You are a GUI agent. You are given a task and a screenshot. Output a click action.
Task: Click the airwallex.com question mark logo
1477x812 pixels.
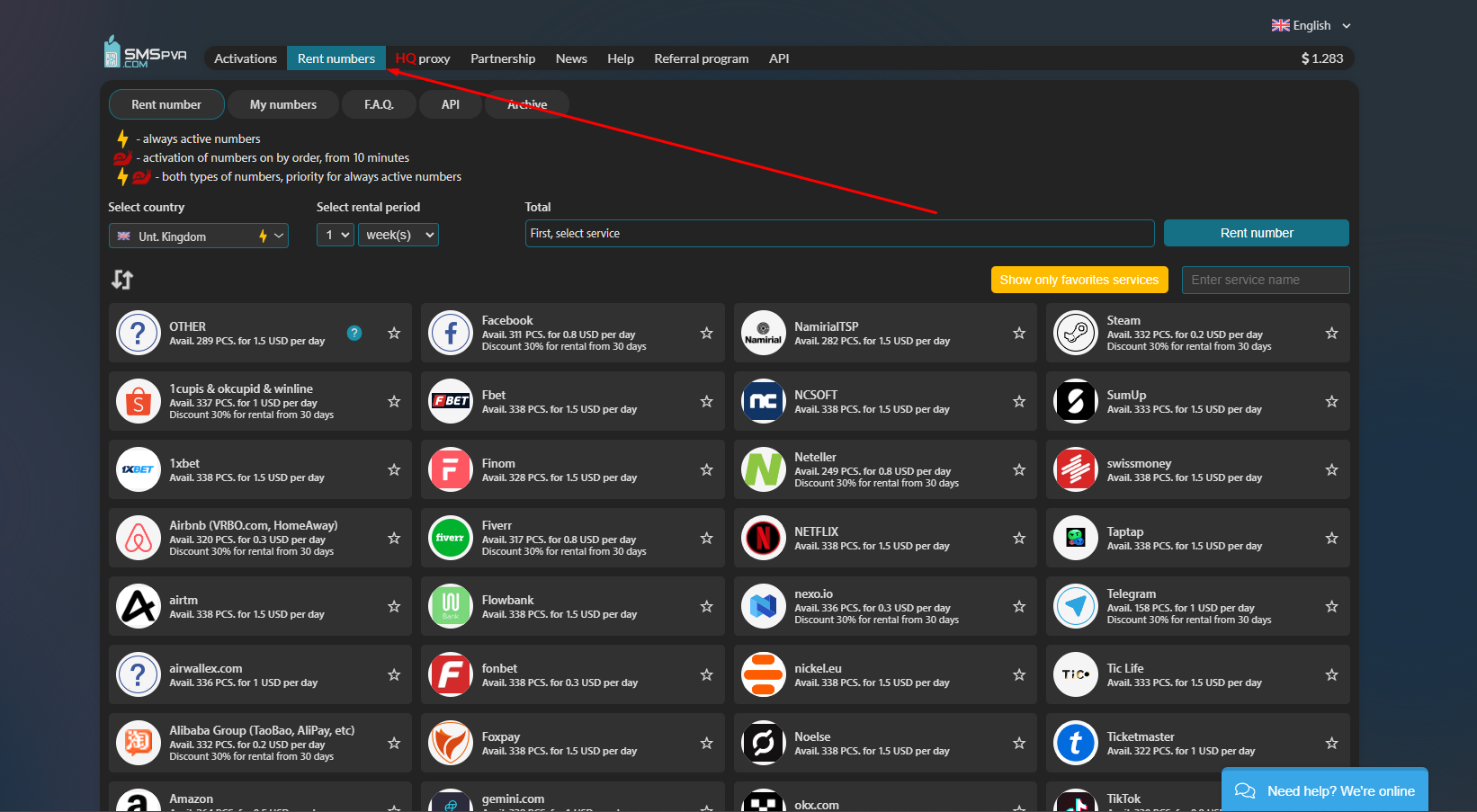coord(139,674)
